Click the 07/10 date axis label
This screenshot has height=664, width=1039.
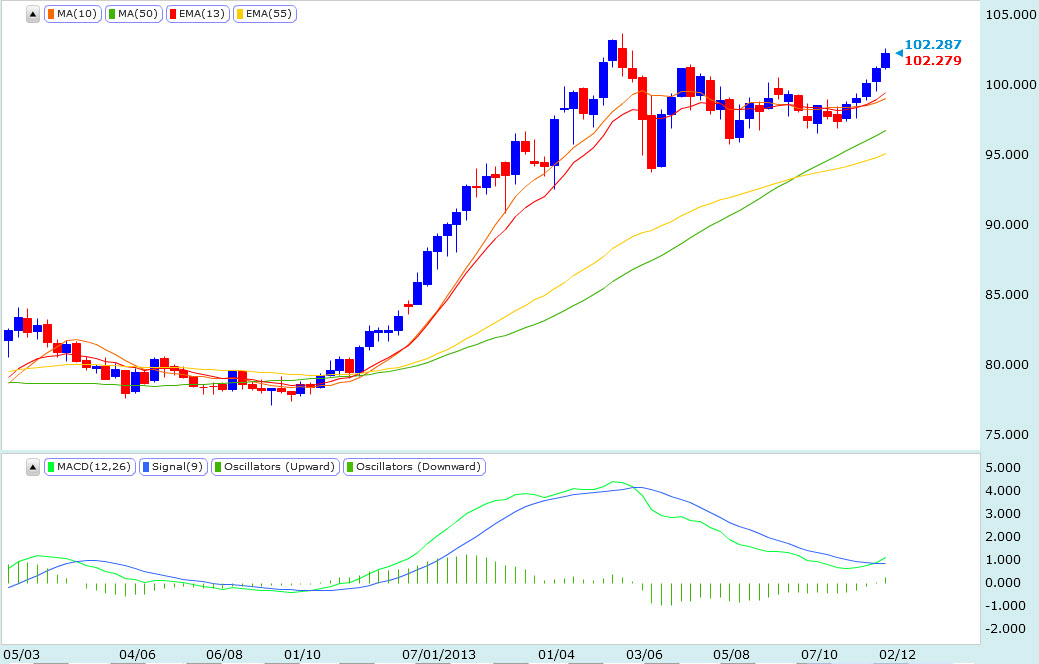pyautogui.click(x=819, y=655)
